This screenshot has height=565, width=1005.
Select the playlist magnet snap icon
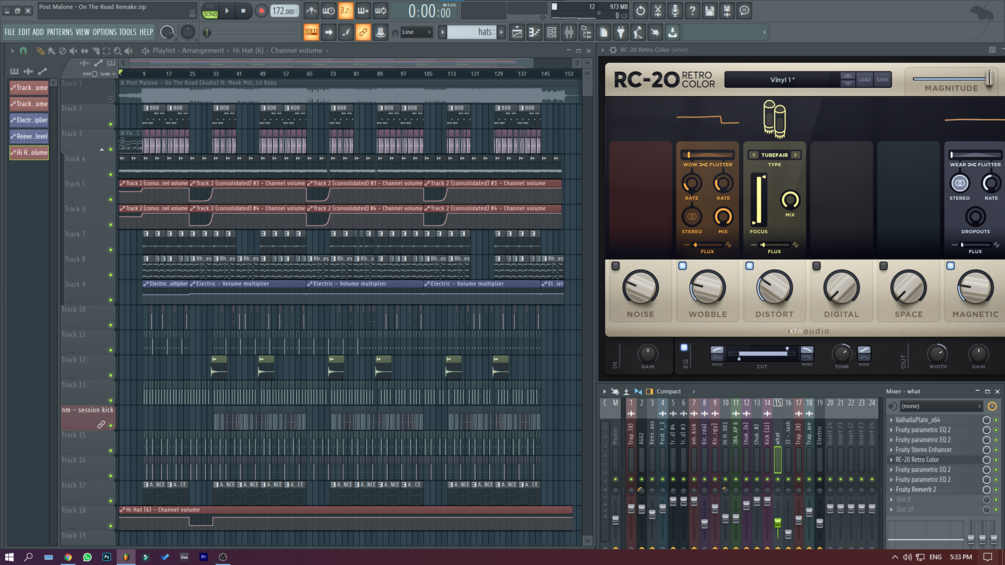[24, 51]
